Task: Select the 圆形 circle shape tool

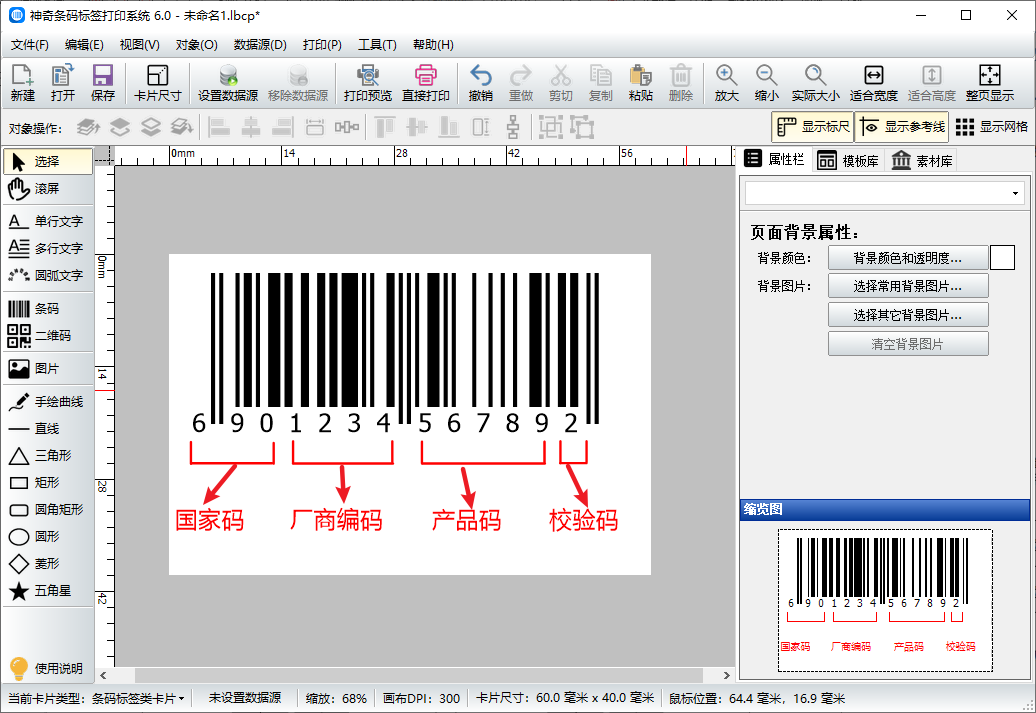Action: (48, 537)
